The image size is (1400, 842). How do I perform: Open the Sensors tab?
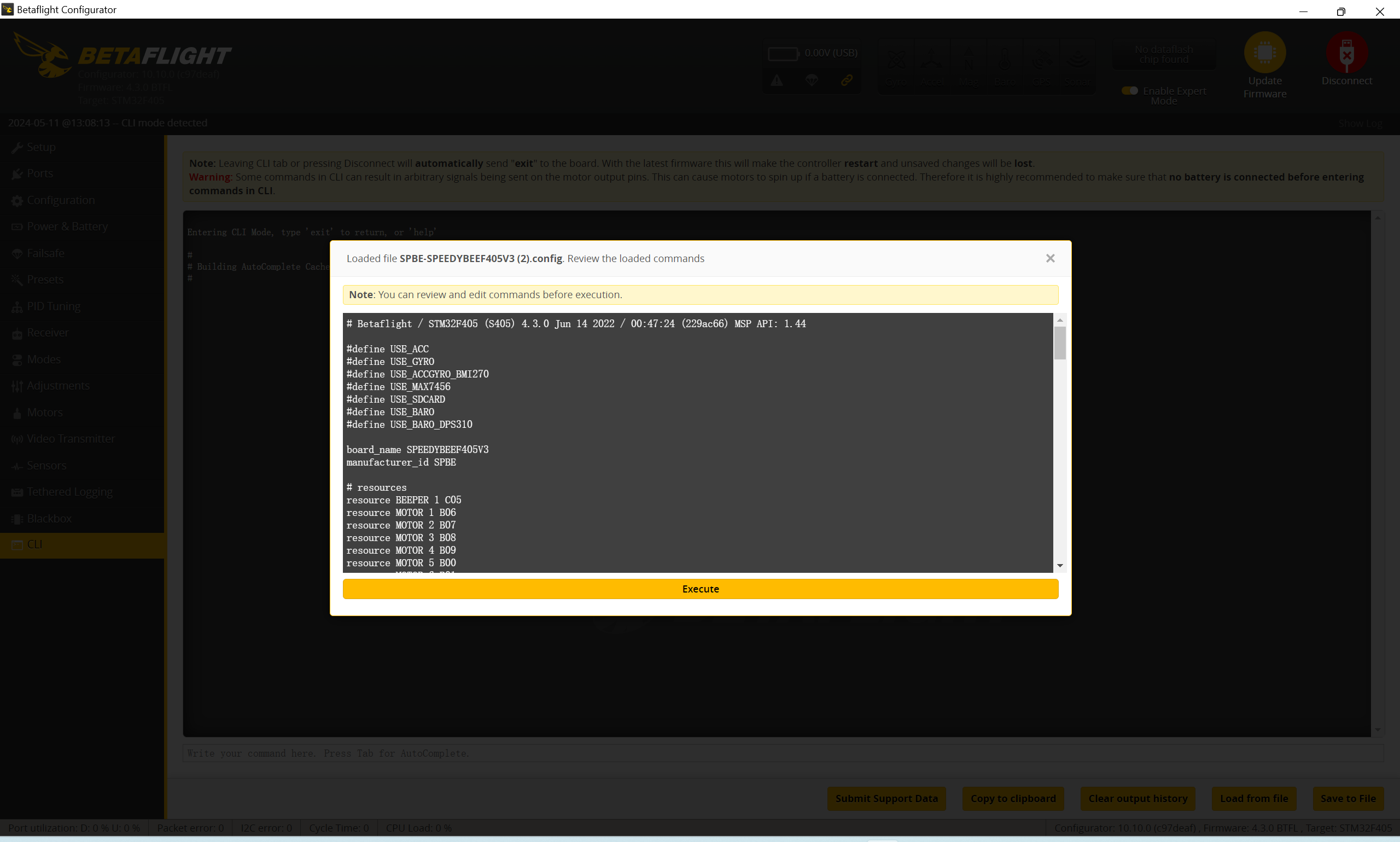coord(82,465)
